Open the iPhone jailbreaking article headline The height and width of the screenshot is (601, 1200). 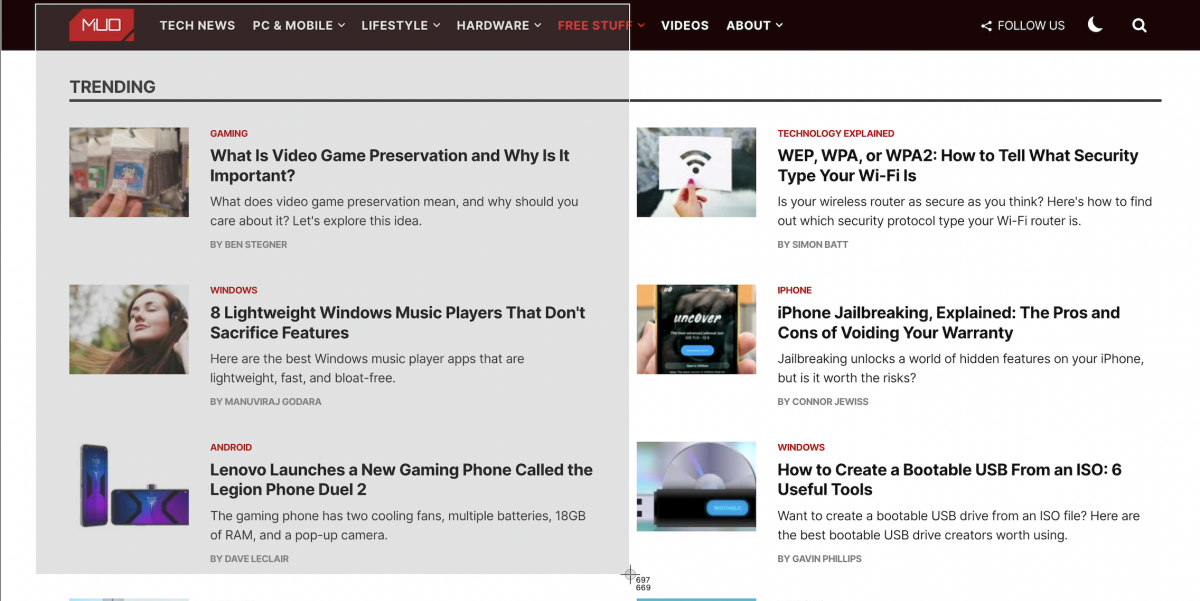pyautogui.click(x=948, y=322)
